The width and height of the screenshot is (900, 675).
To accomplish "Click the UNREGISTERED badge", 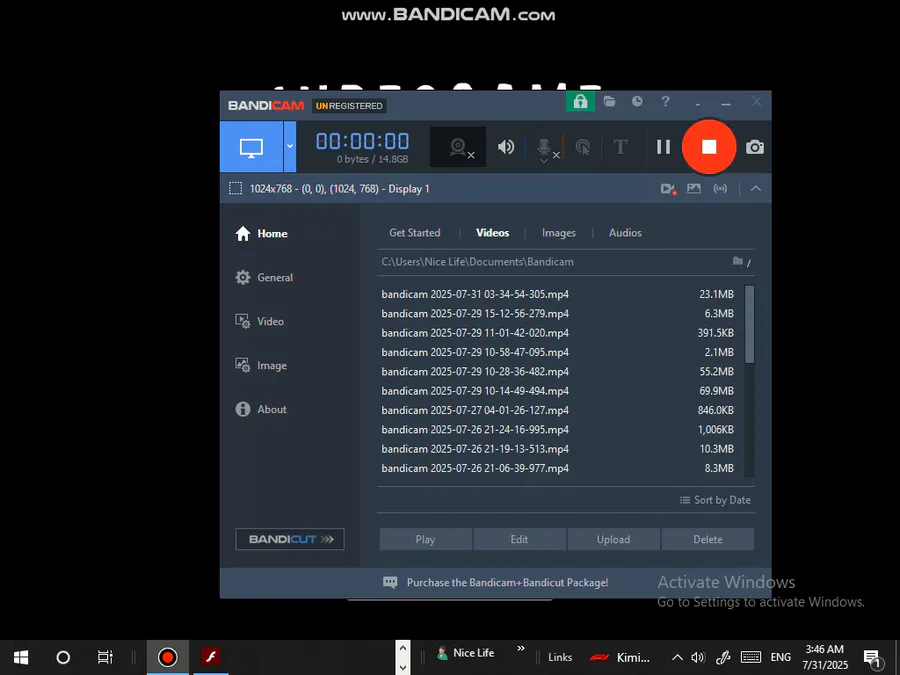I will coord(349,106).
